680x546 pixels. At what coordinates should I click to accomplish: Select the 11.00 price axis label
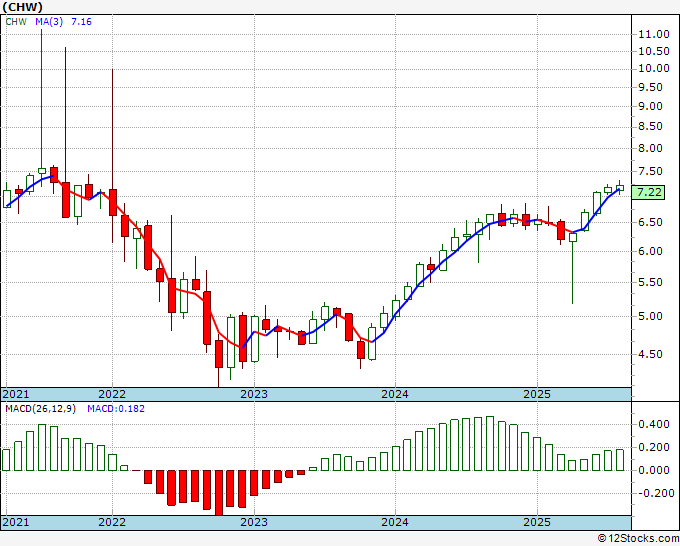(654, 34)
